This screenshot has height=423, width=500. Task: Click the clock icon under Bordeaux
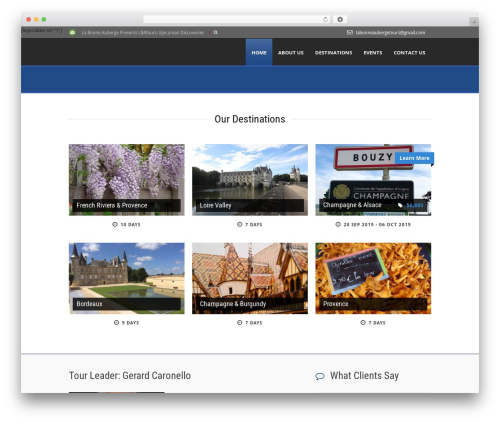click(x=116, y=322)
